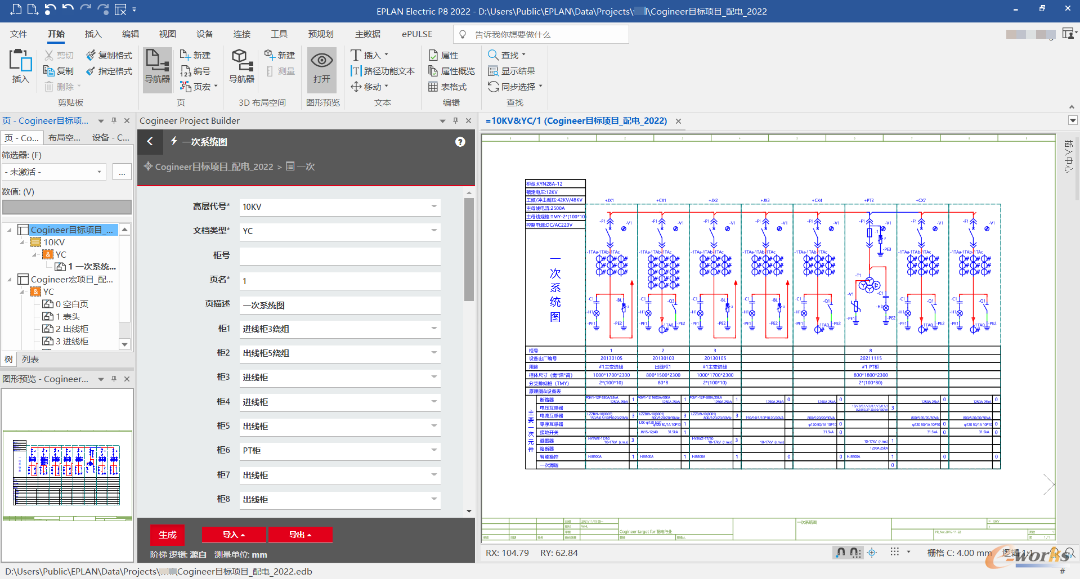Open the 文件 menu tab
The image size is (1080, 579).
(19, 34)
